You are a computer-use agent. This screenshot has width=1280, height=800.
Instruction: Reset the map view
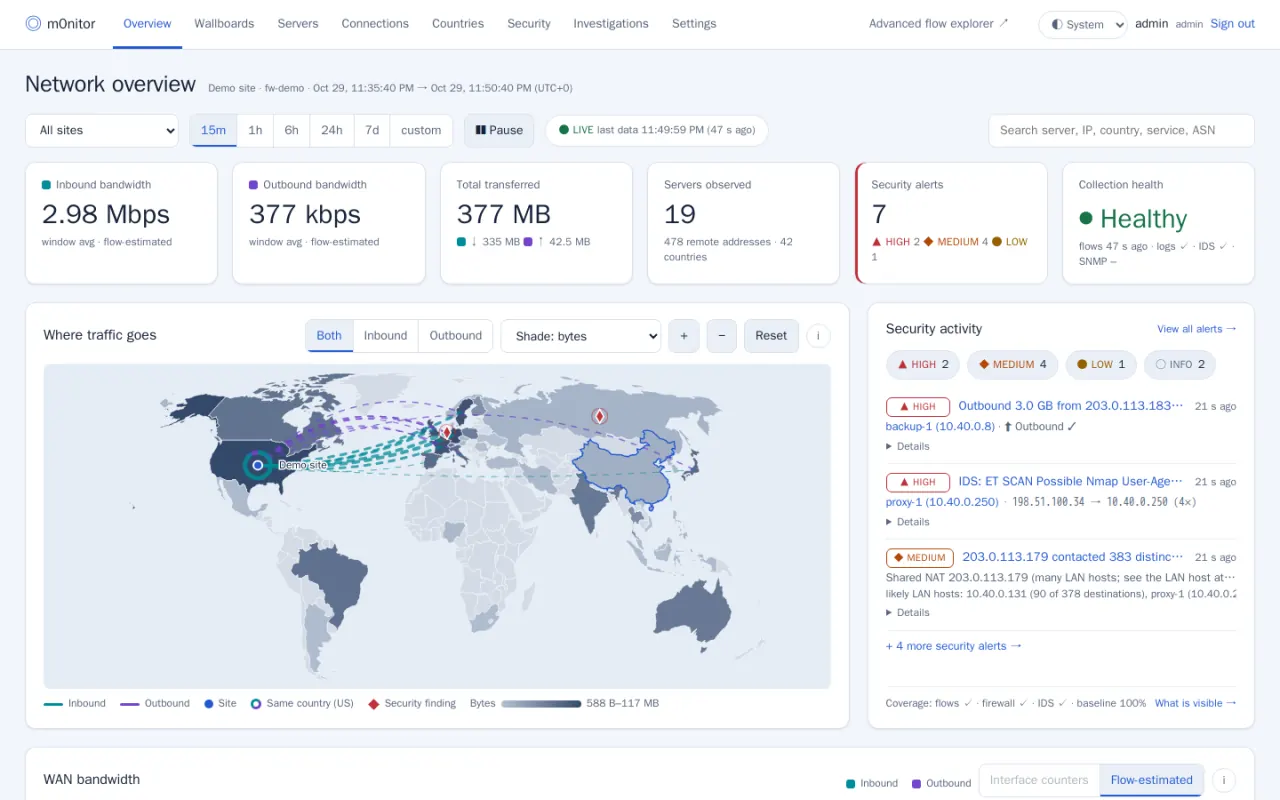click(771, 336)
